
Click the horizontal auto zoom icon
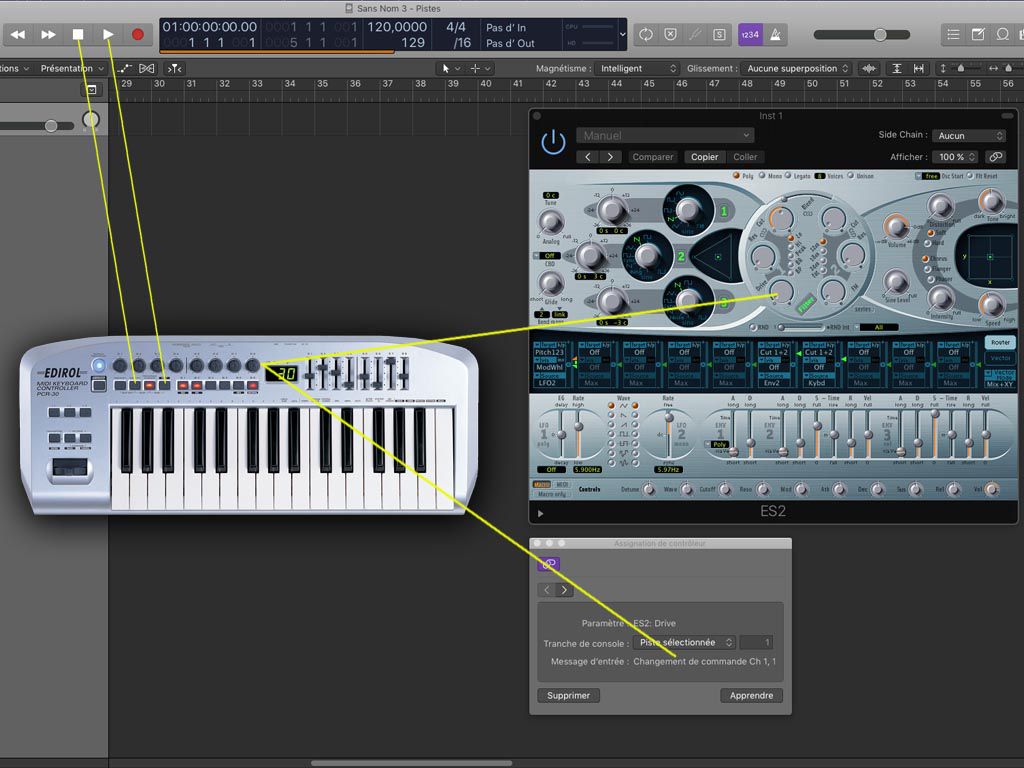click(x=919, y=69)
